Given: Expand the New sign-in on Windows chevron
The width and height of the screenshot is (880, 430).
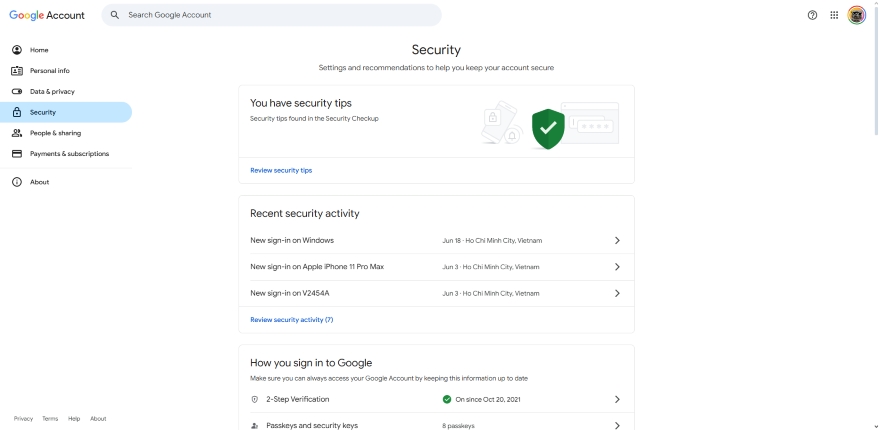Looking at the screenshot, I should 617,240.
